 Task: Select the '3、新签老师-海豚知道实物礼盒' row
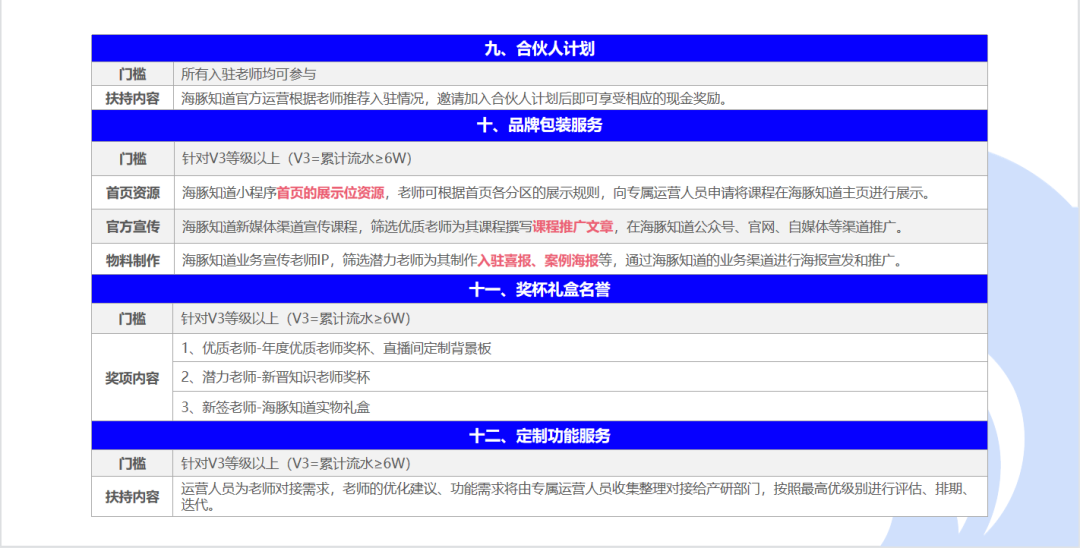(580, 407)
